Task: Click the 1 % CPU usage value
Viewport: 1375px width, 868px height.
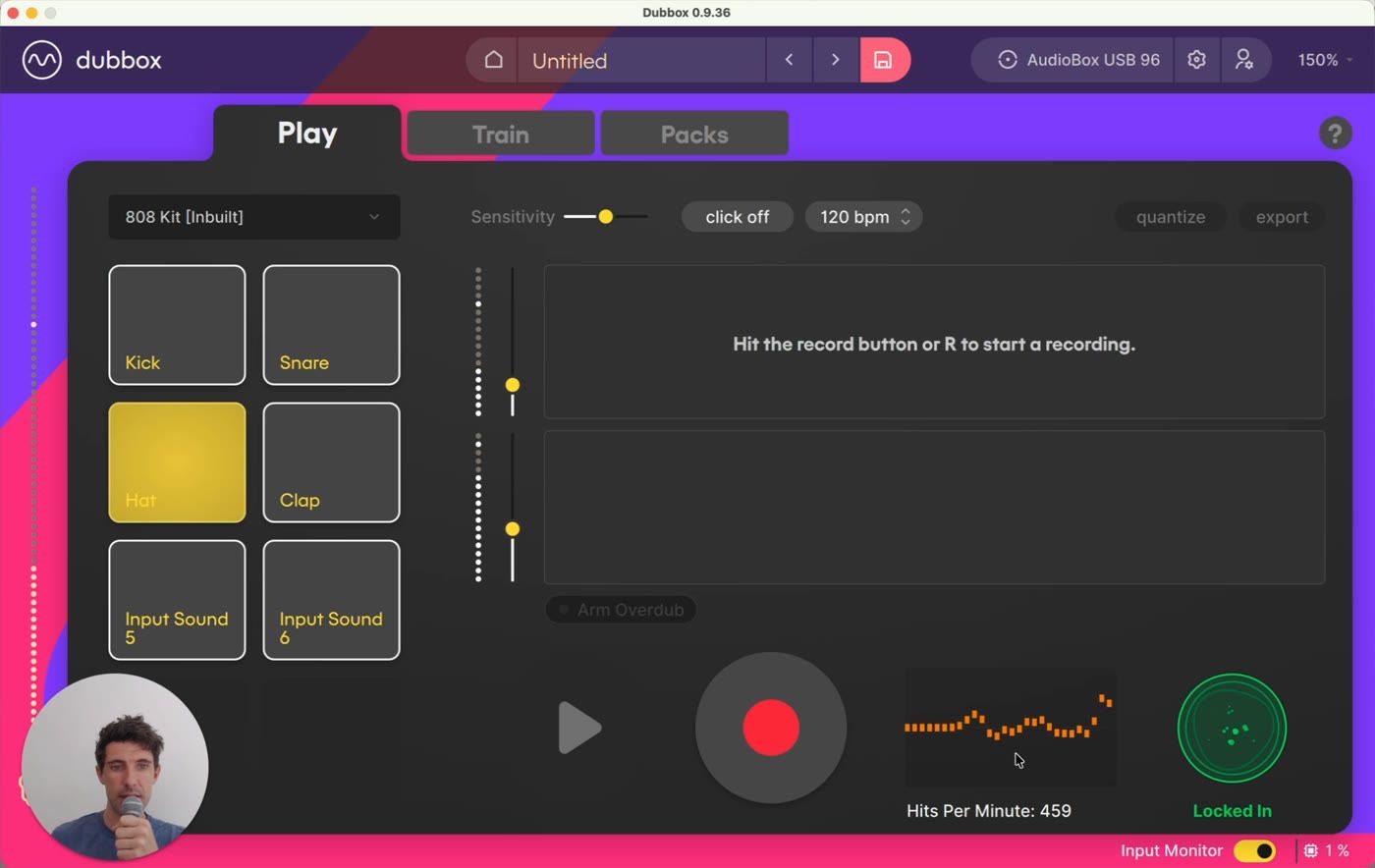Action: click(x=1338, y=850)
